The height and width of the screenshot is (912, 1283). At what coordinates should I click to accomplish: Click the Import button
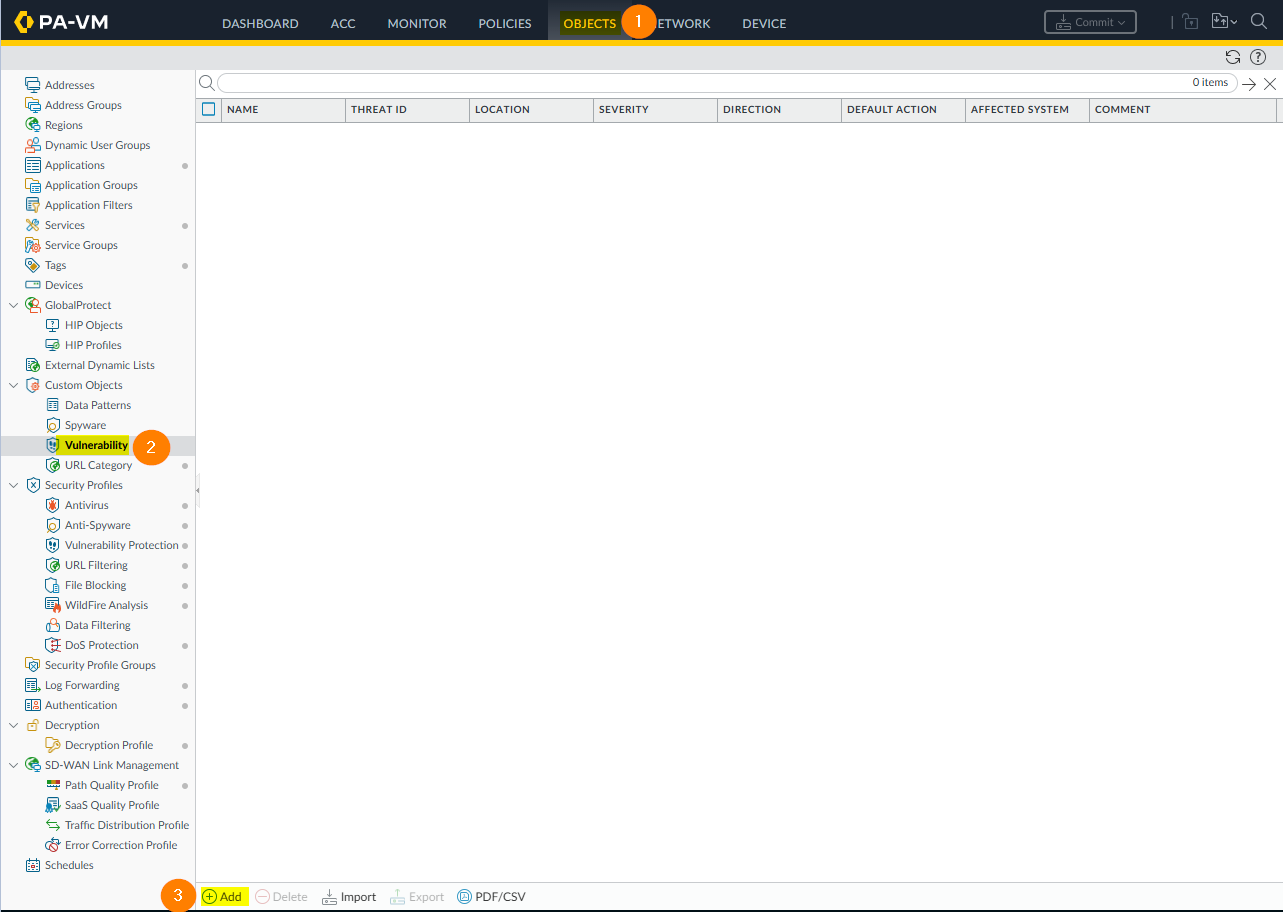point(349,897)
